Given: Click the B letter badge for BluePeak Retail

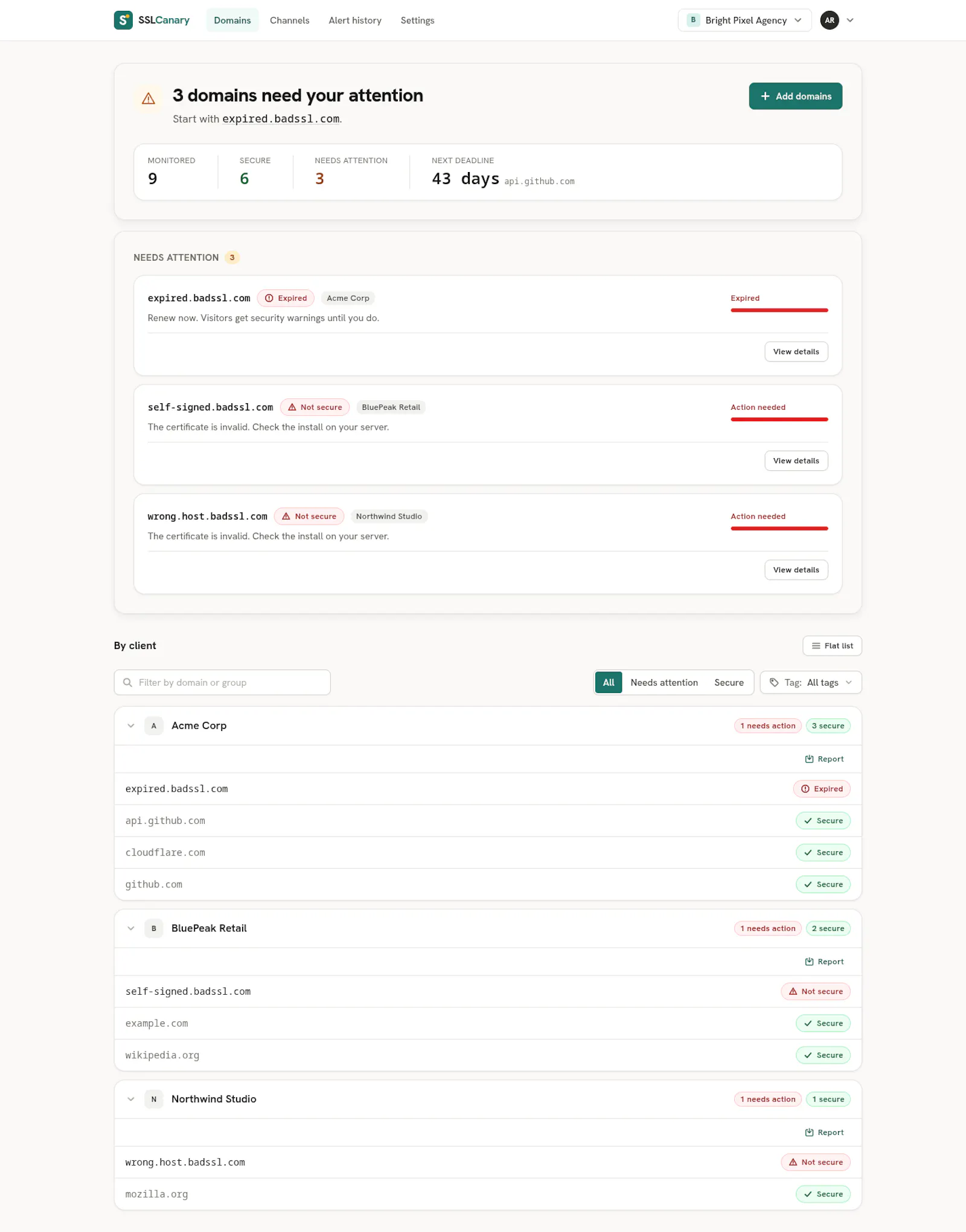Looking at the screenshot, I should point(154,928).
